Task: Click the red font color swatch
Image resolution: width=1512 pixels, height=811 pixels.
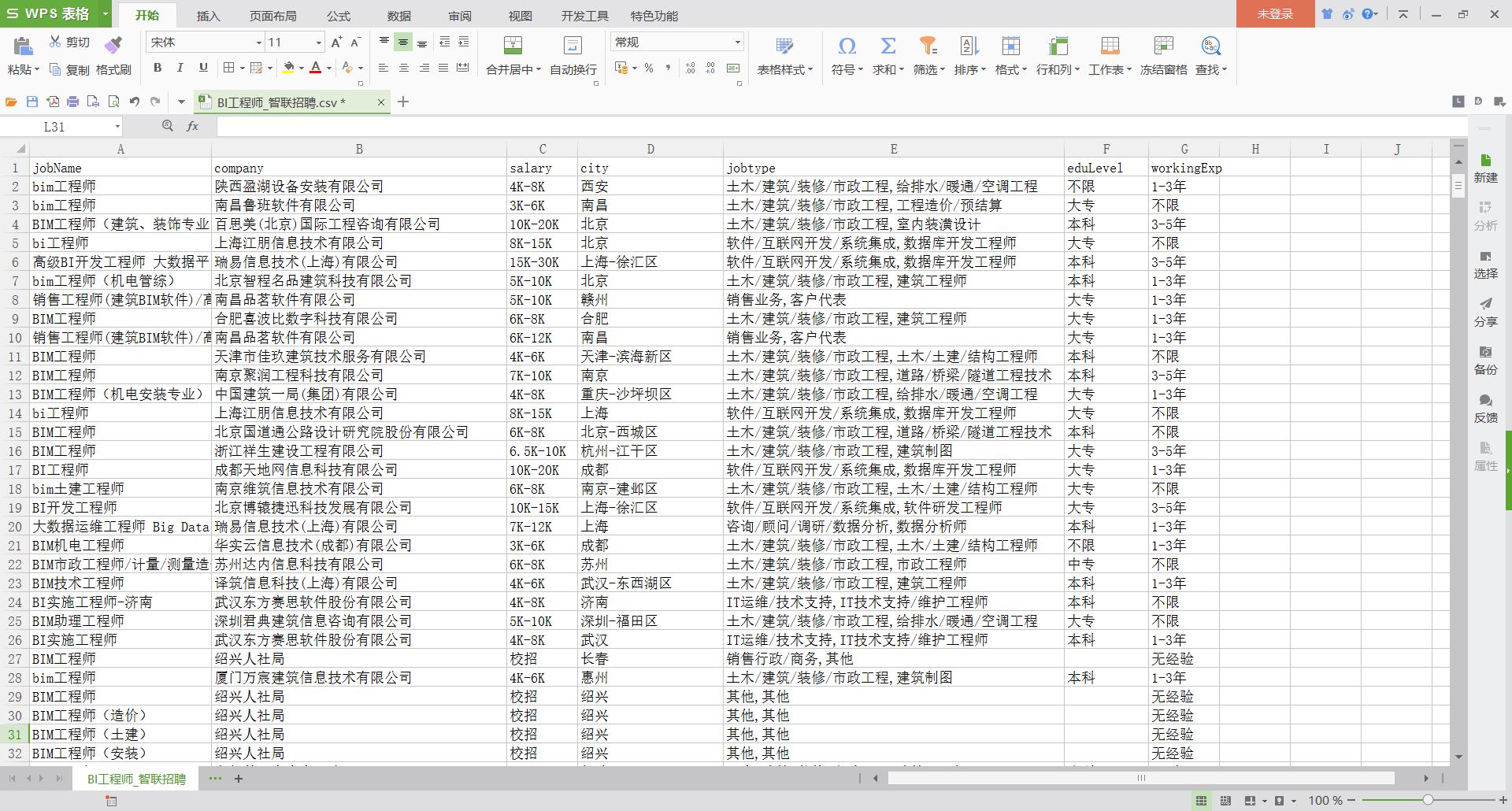Action: pos(316,69)
